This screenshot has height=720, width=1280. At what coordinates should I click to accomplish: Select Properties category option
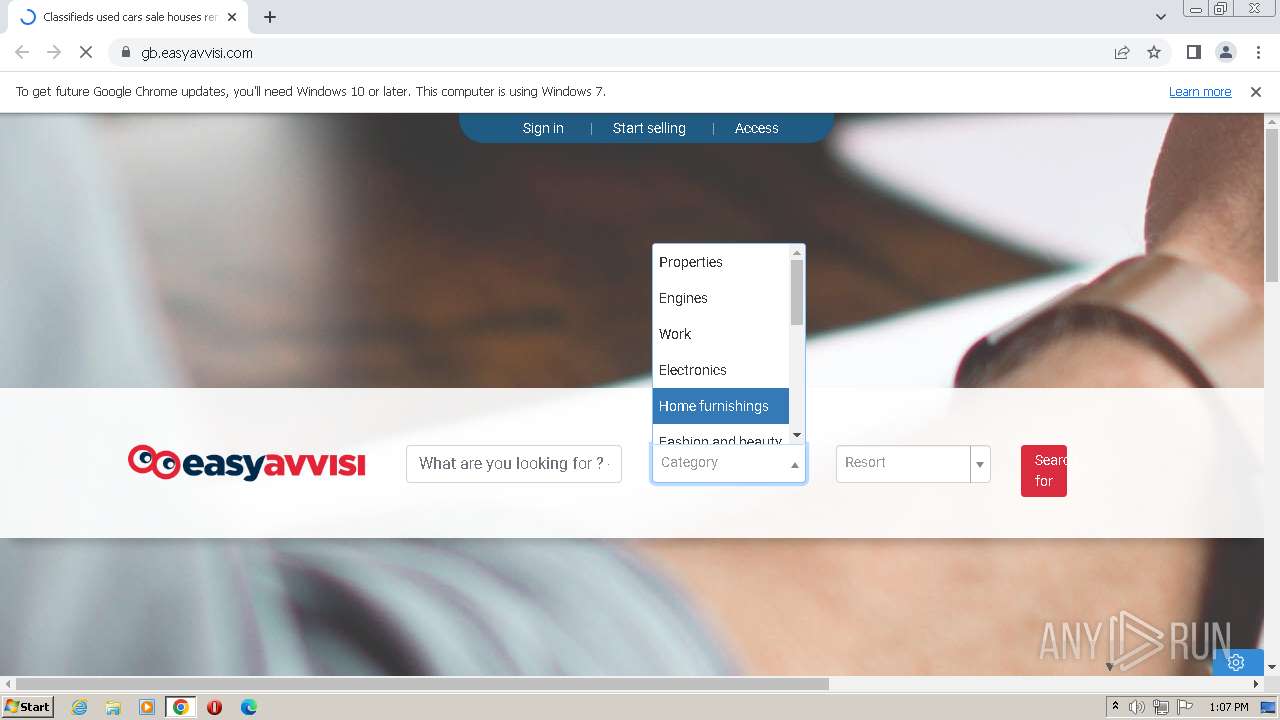coord(721,262)
